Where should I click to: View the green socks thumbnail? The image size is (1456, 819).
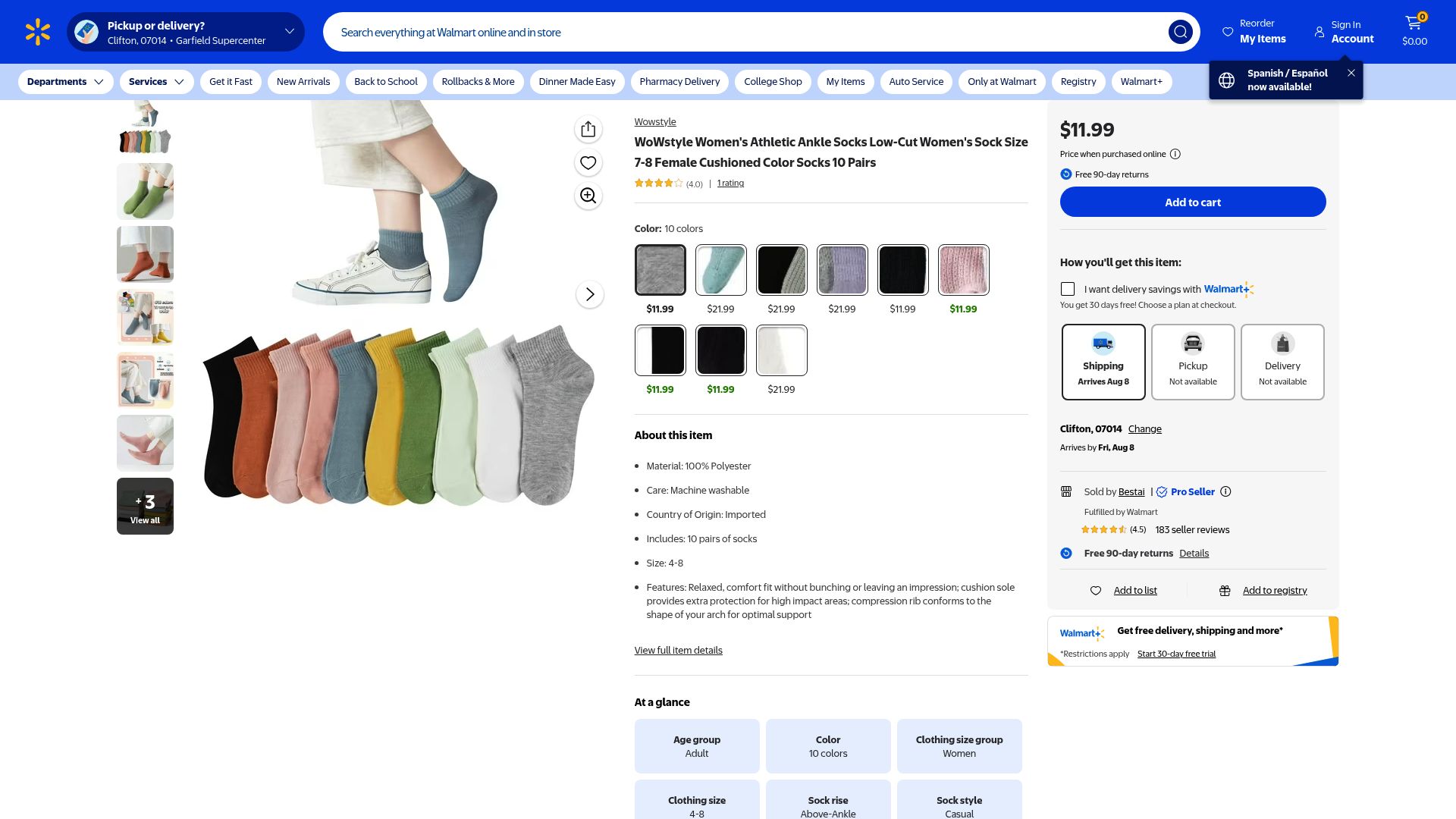(145, 192)
